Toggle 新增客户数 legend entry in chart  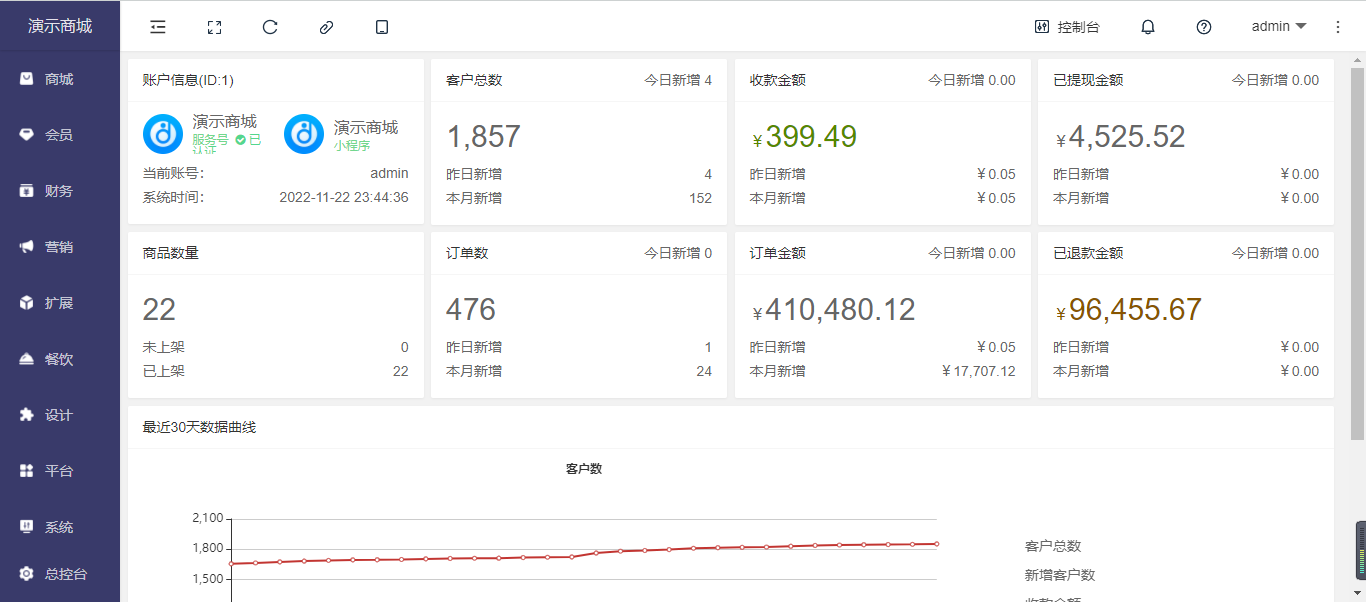(1060, 575)
